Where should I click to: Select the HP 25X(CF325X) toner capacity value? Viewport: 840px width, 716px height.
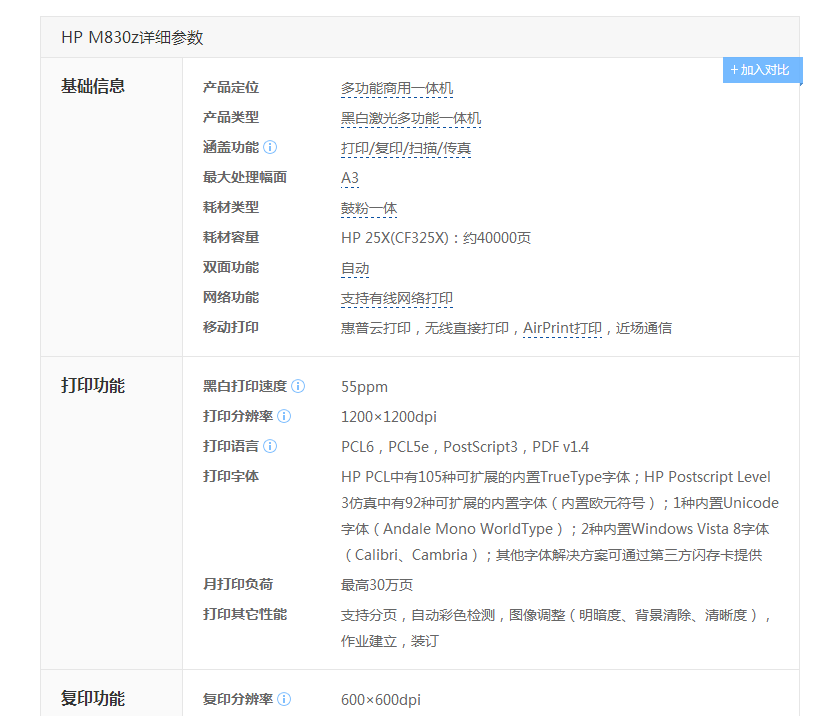pos(436,238)
